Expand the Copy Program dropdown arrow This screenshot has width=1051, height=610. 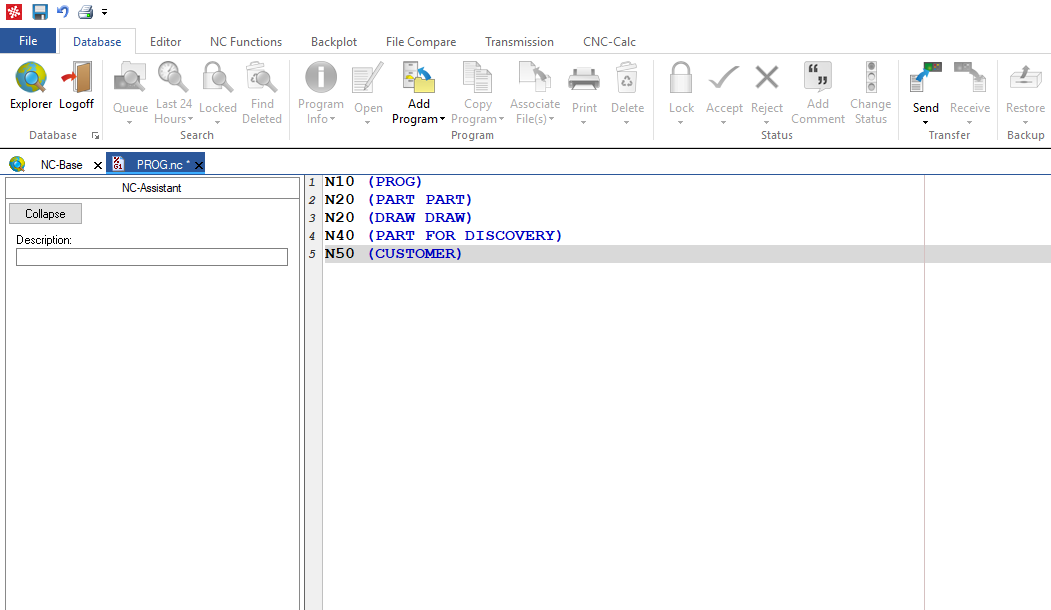501,119
